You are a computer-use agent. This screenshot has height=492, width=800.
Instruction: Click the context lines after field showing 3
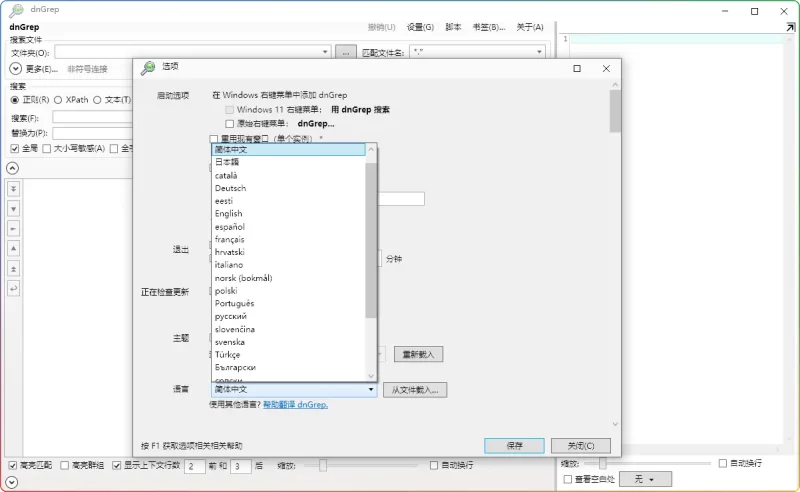[240, 466]
